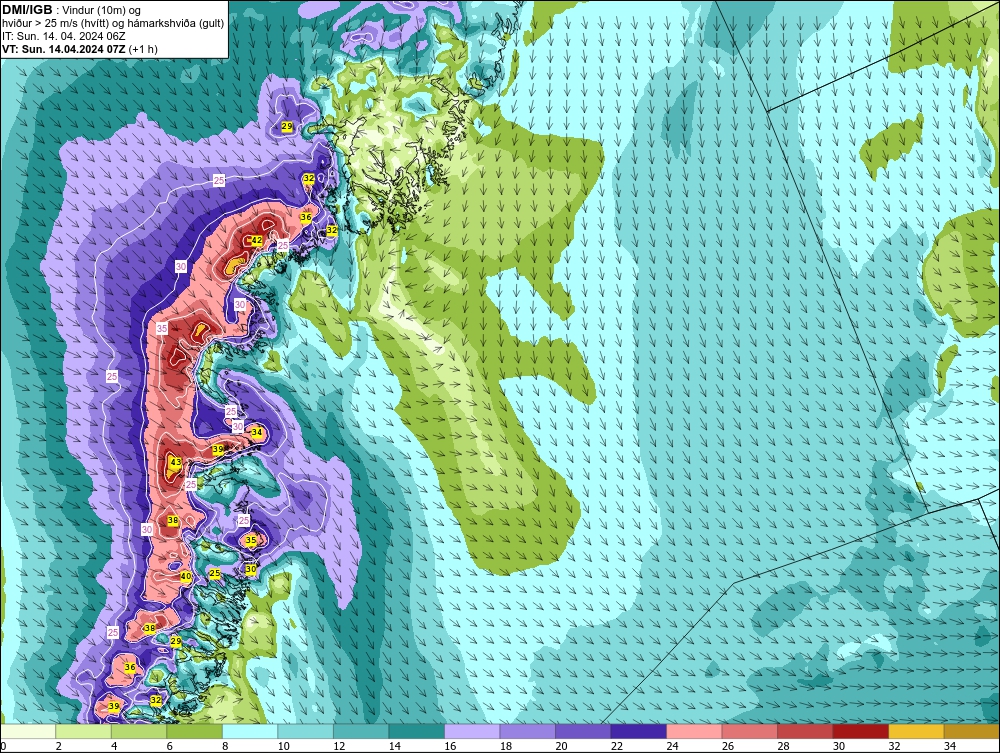Pick the 16–18 m/s lavender legend swatch

pos(472,731)
